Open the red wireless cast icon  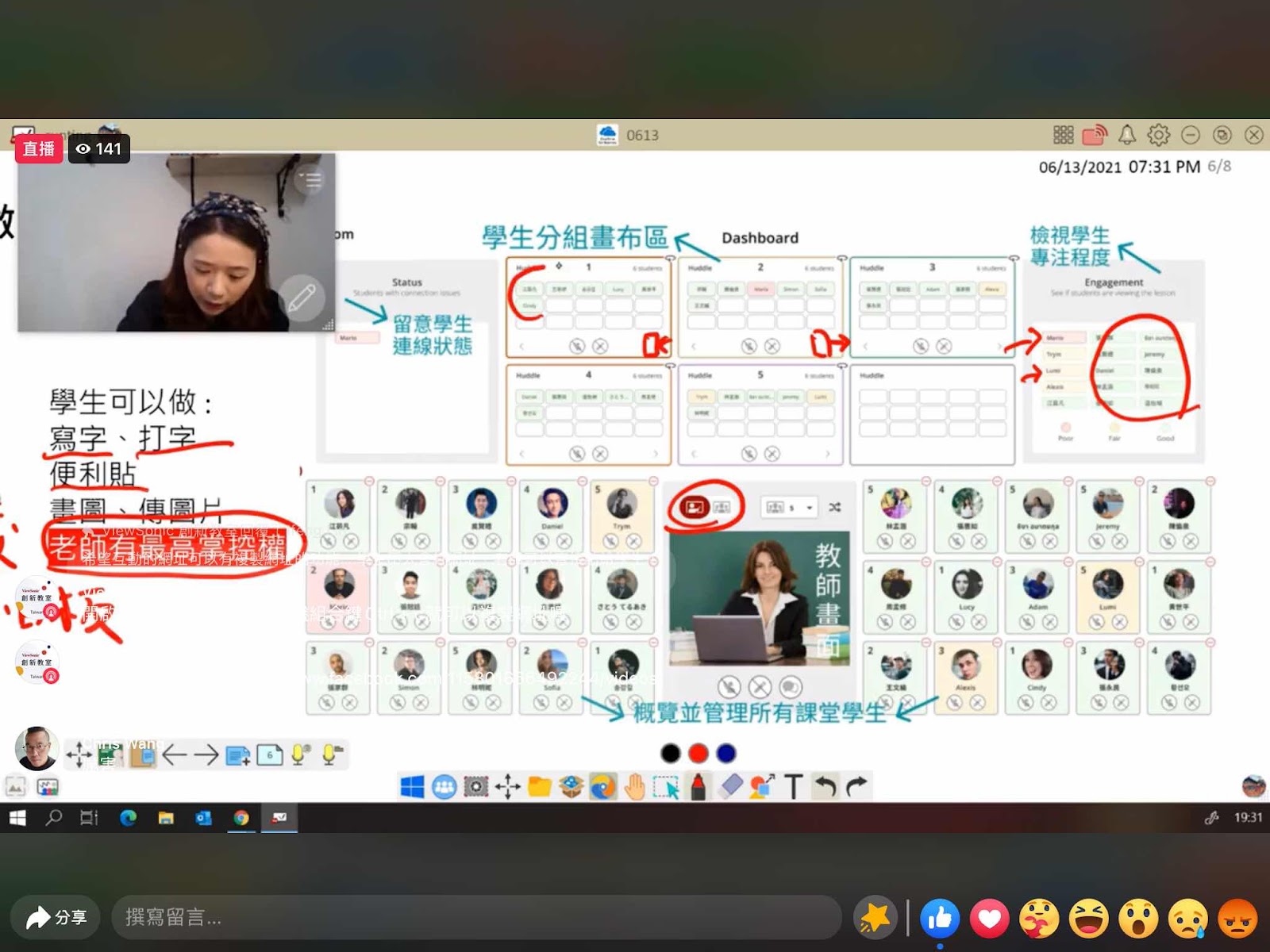pyautogui.click(x=1095, y=135)
